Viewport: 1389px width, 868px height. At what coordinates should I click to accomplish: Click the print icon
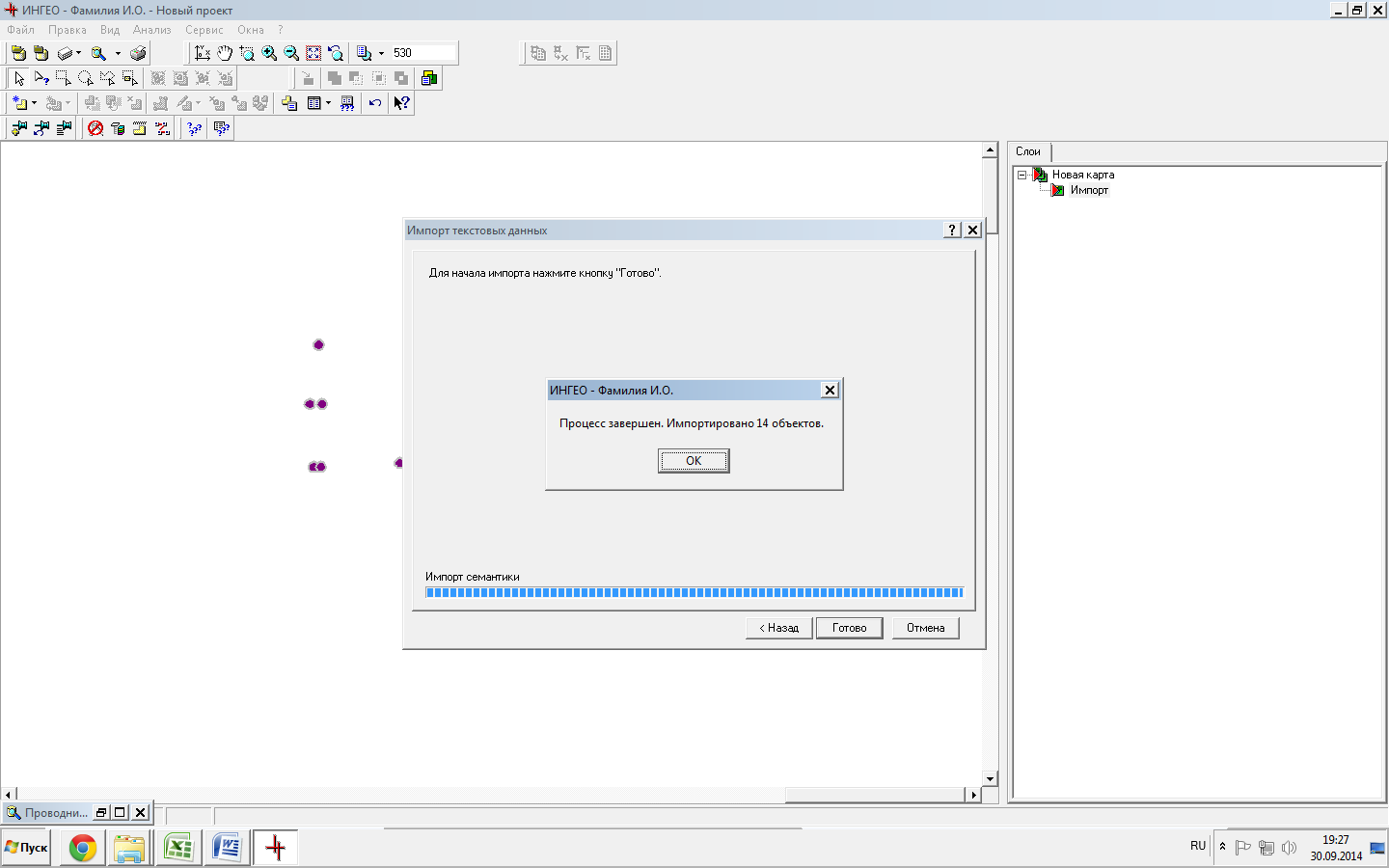pos(138,53)
